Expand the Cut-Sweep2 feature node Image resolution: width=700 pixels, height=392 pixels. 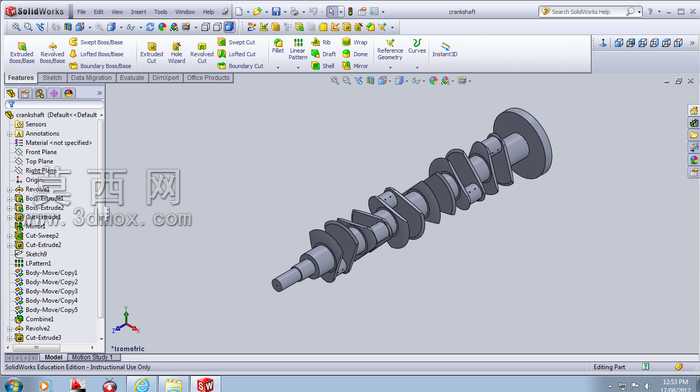pos(10,235)
